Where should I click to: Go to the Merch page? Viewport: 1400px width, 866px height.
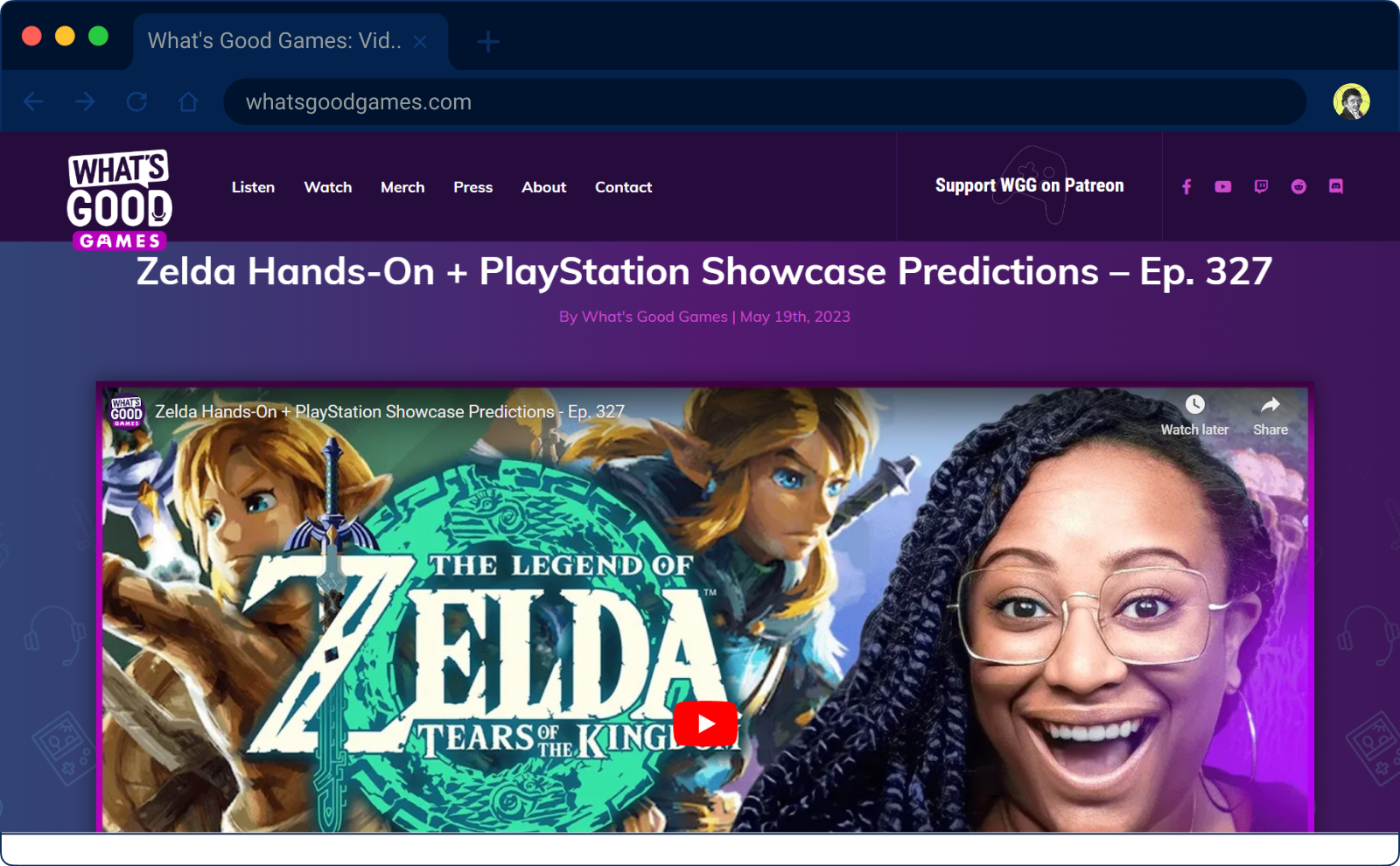[402, 187]
